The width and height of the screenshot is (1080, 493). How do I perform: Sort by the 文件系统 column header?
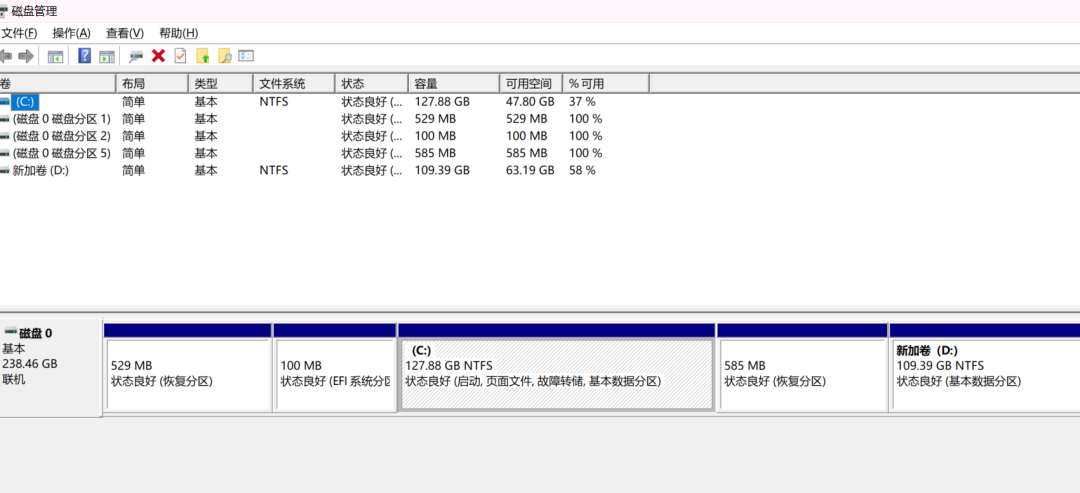(x=294, y=84)
